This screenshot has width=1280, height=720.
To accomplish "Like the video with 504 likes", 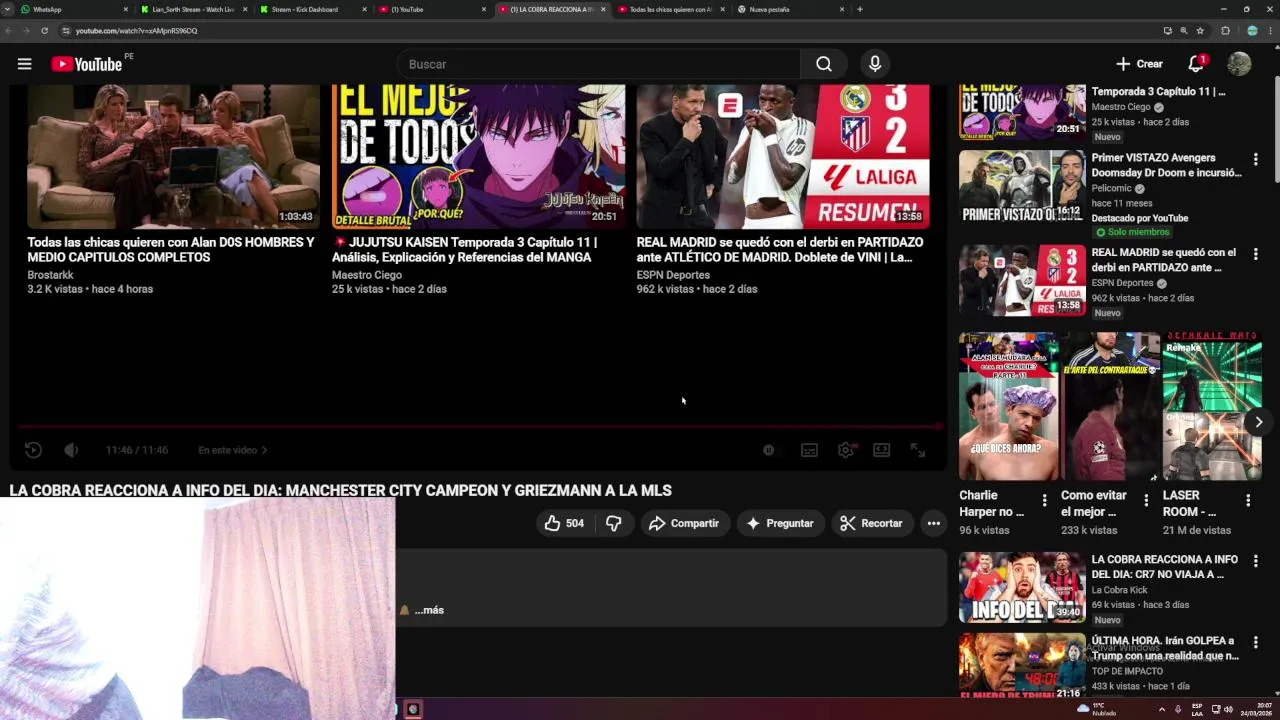I will click(564, 523).
